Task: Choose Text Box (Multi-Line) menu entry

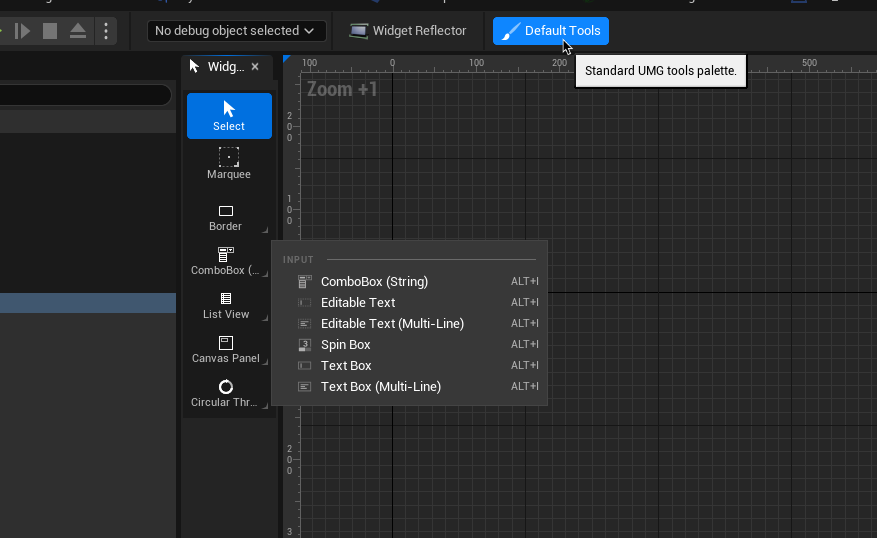Action: (x=409, y=386)
